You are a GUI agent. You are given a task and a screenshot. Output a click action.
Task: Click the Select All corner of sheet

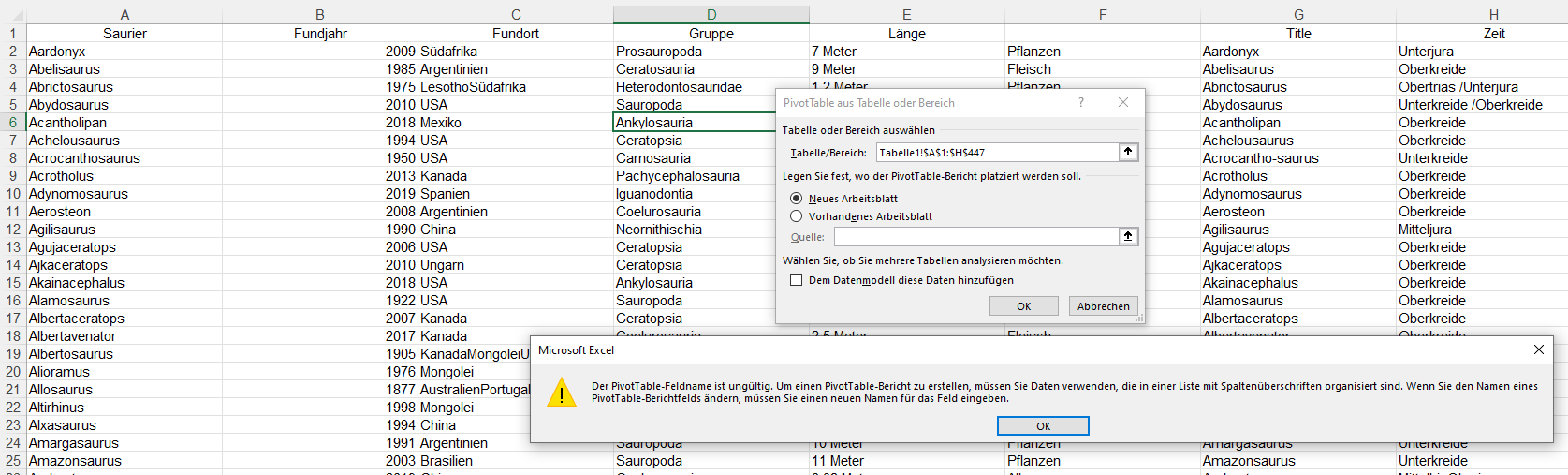[13, 14]
